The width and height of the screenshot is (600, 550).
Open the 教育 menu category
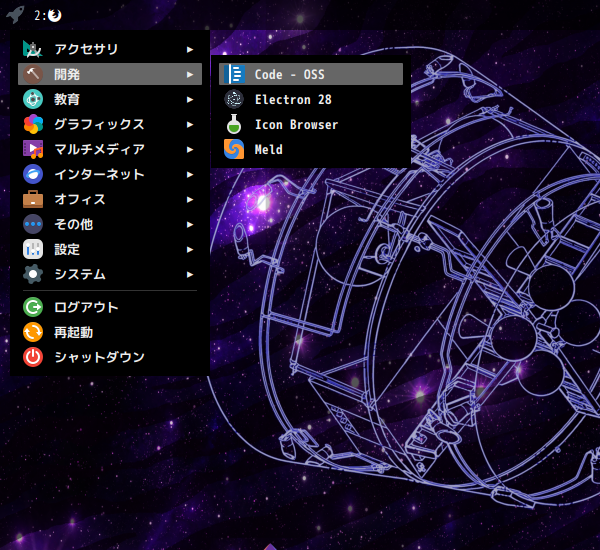[x=110, y=99]
